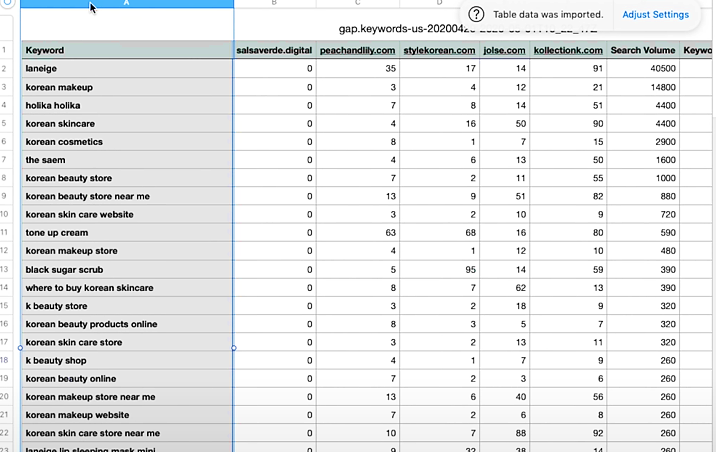Select the 'korean makeup website' cell
716x452 pixels.
coord(127,415)
